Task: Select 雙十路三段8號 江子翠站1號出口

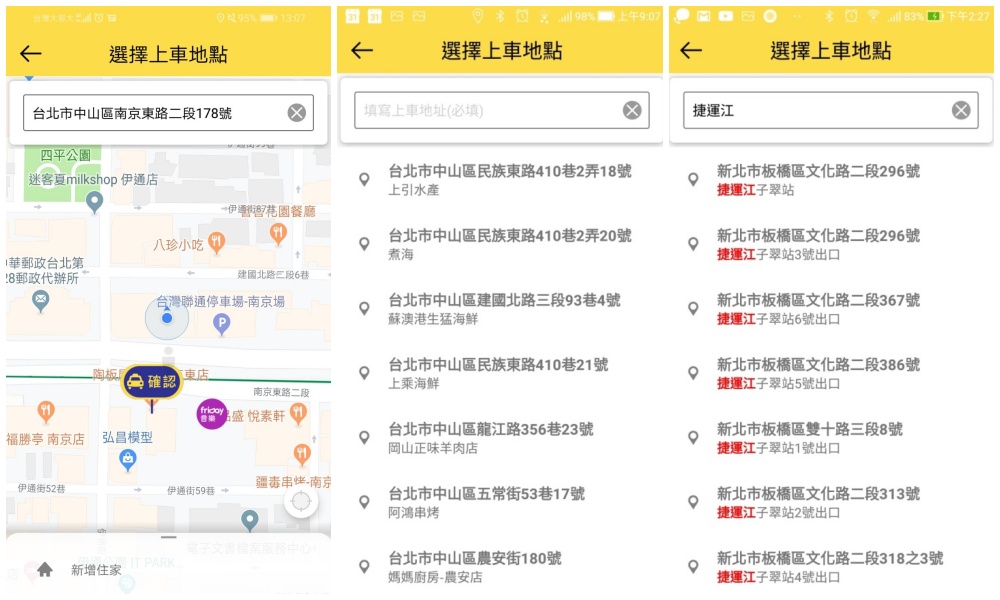Action: (809, 437)
